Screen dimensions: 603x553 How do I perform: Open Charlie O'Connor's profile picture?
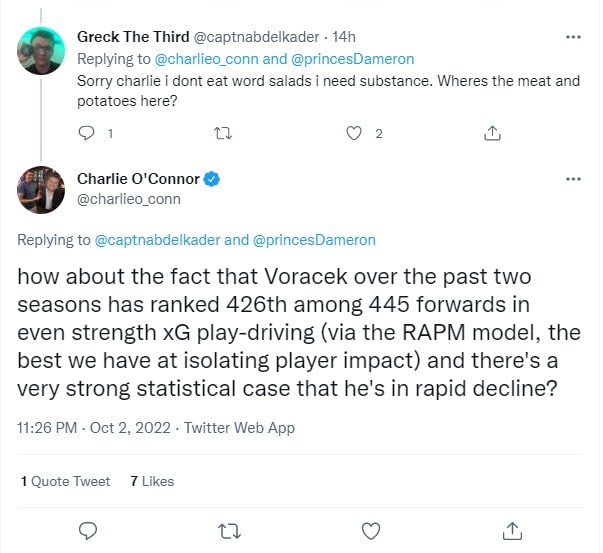41,189
